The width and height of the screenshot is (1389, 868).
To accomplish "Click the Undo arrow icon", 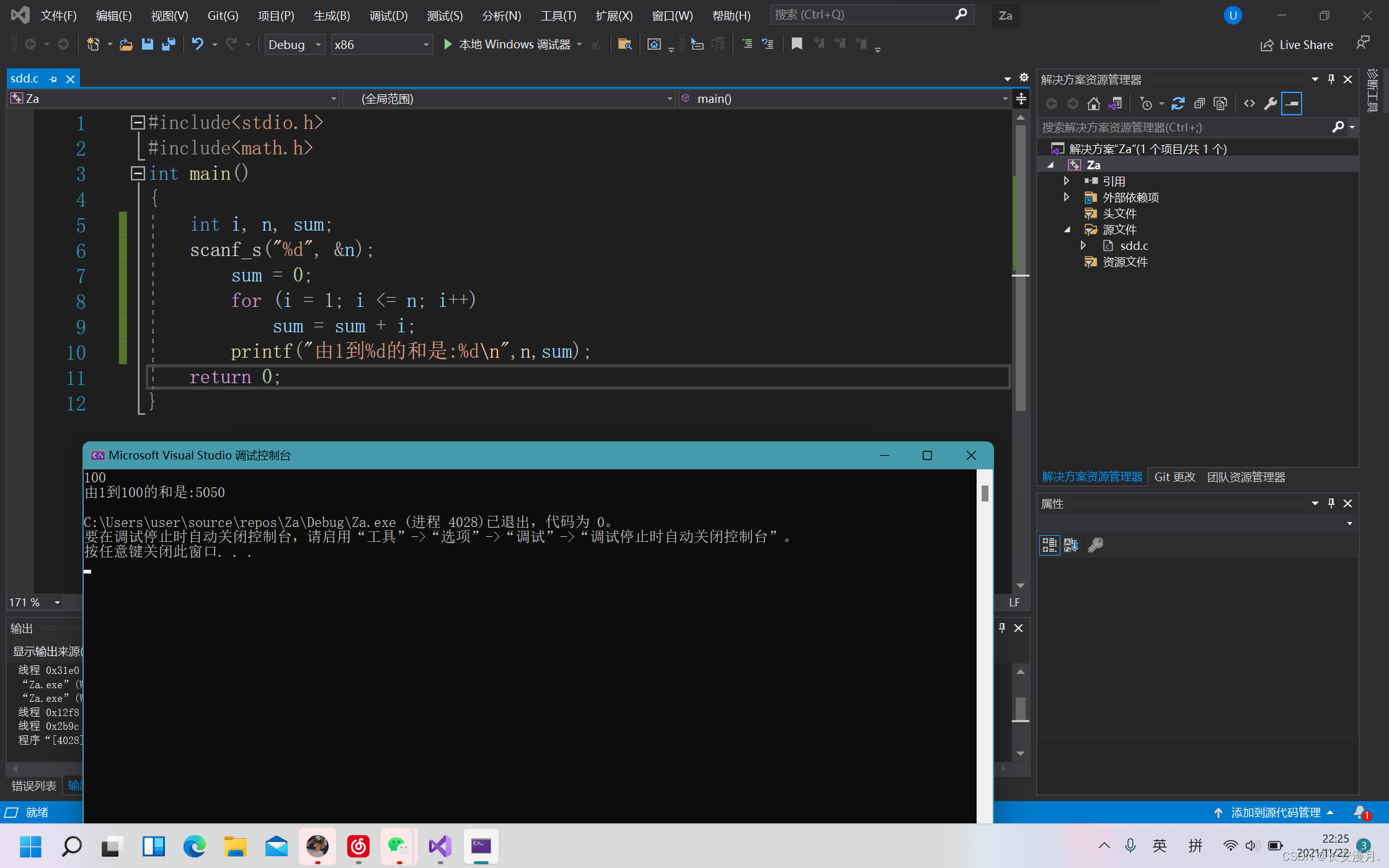I will [197, 44].
